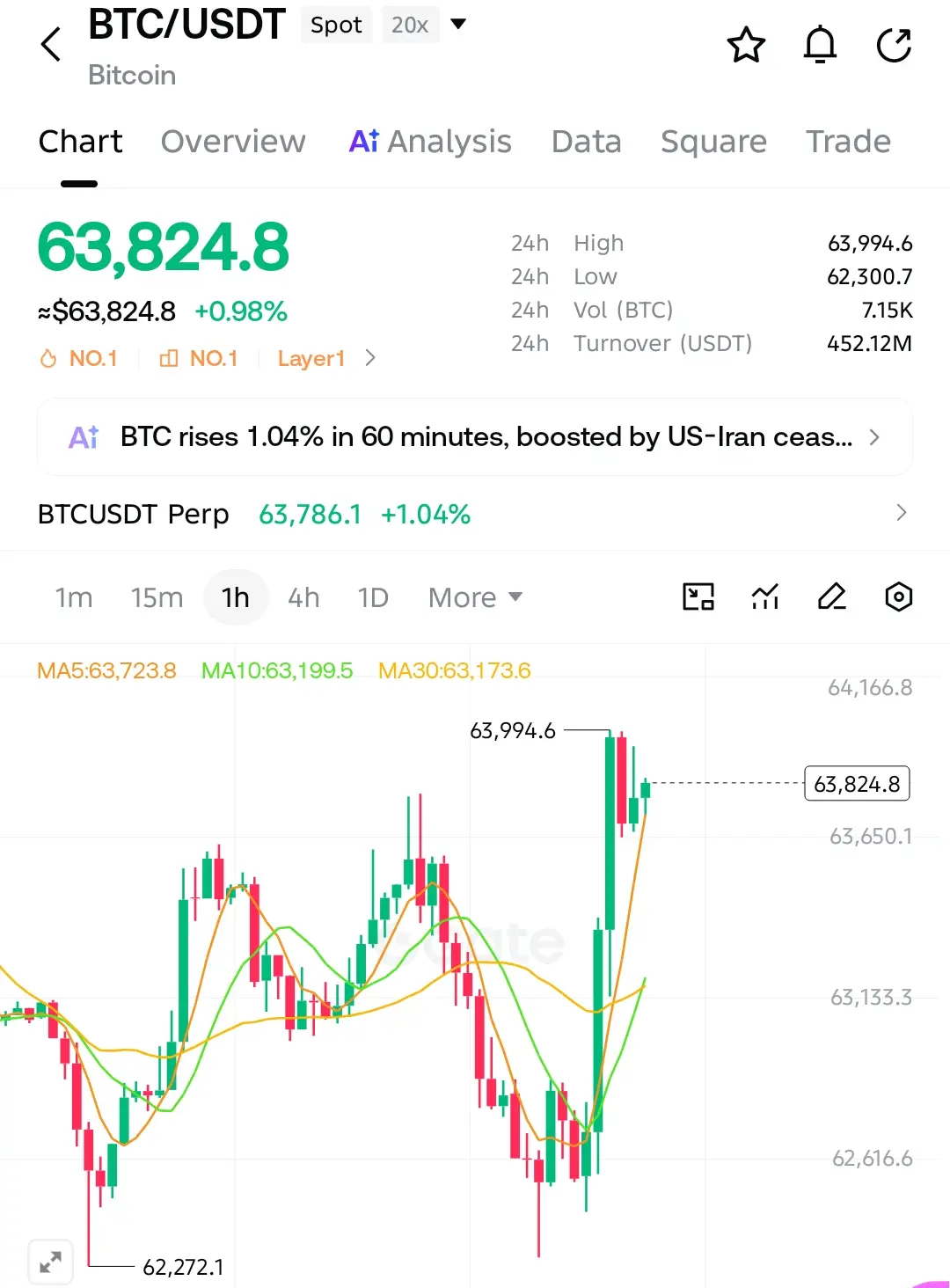
Task: Select the 1h timeframe
Action: coord(235,597)
